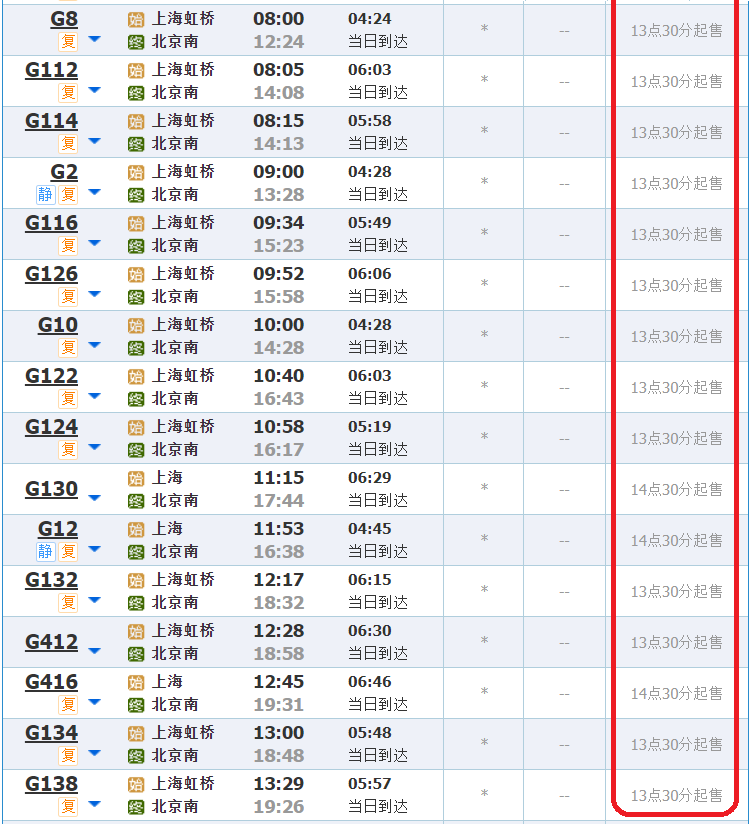Click the 复 badge under train G126
The width and height of the screenshot is (752, 824).
click(x=68, y=296)
